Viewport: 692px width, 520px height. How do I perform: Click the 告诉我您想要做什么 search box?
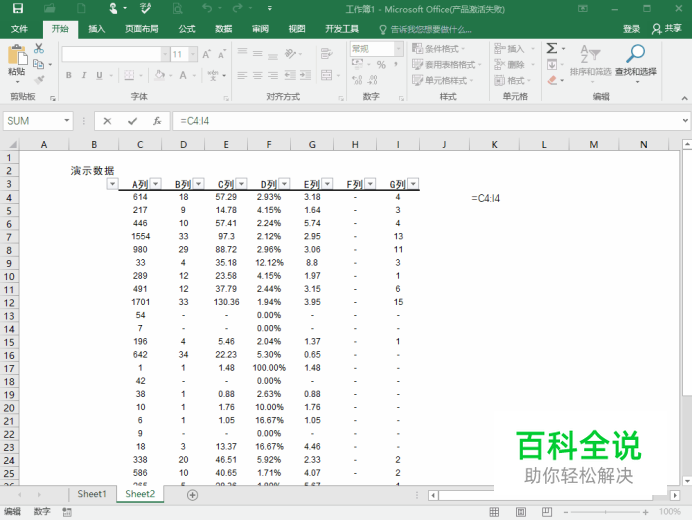pyautogui.click(x=426, y=30)
